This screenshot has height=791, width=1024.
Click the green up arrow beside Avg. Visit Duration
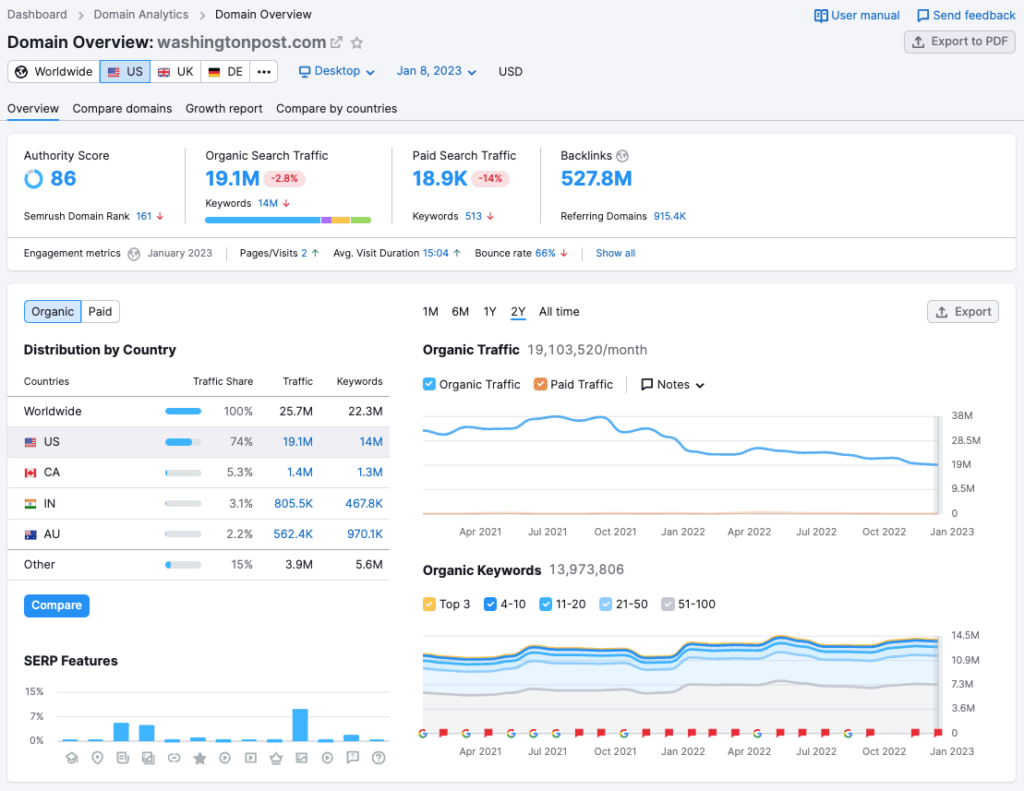point(456,253)
